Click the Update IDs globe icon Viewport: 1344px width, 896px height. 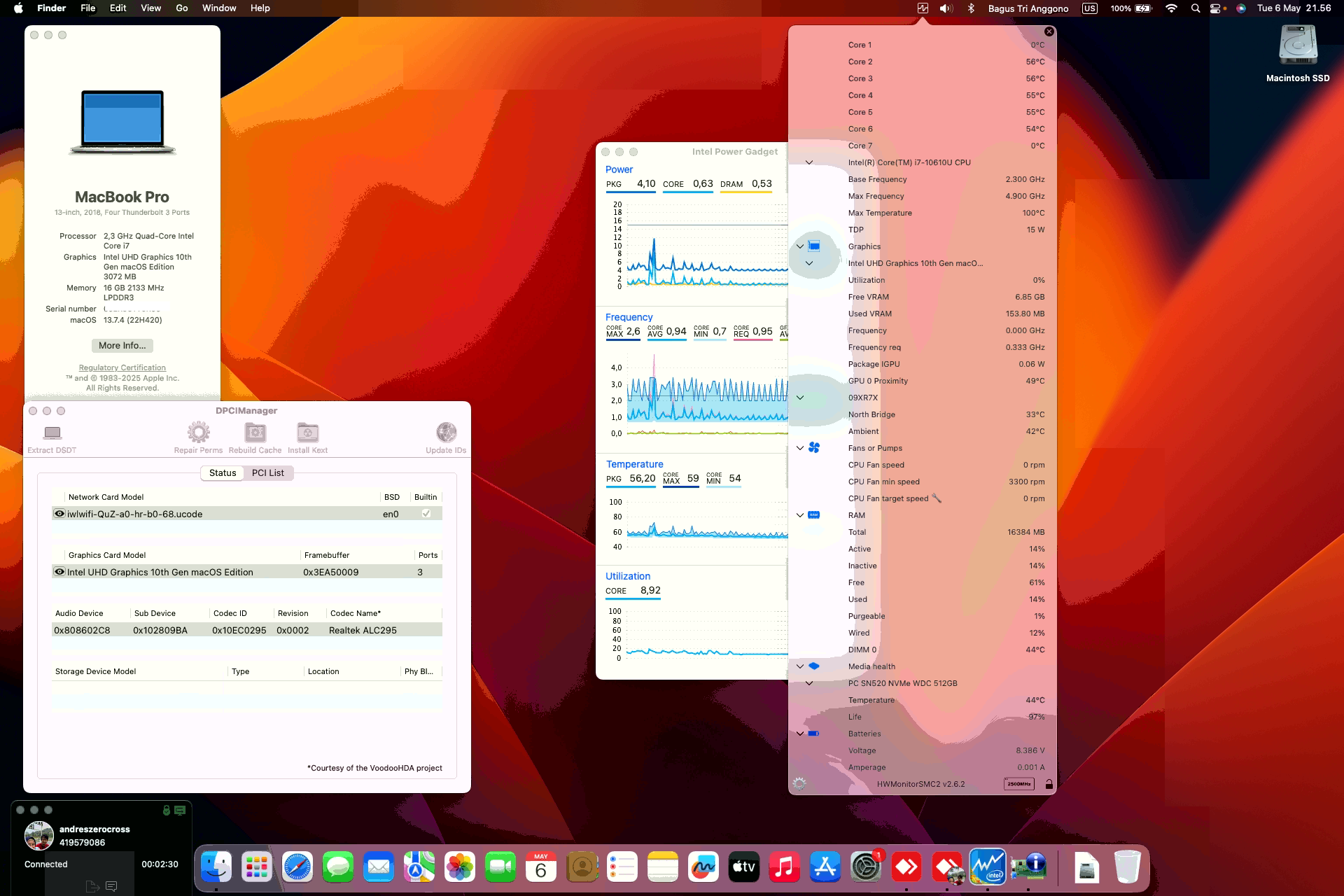coord(446,433)
